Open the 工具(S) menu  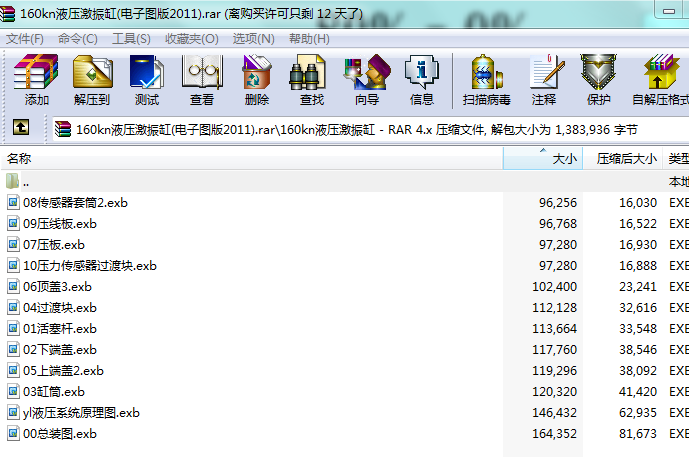131,39
